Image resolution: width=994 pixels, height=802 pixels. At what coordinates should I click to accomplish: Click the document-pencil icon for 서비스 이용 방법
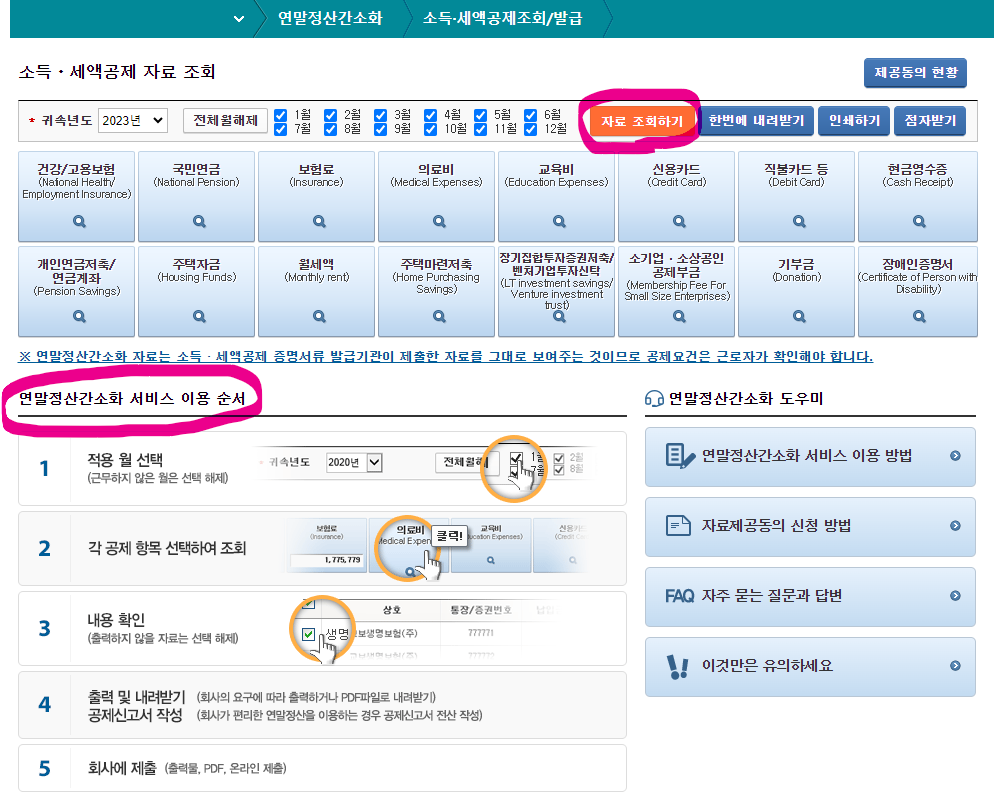680,456
